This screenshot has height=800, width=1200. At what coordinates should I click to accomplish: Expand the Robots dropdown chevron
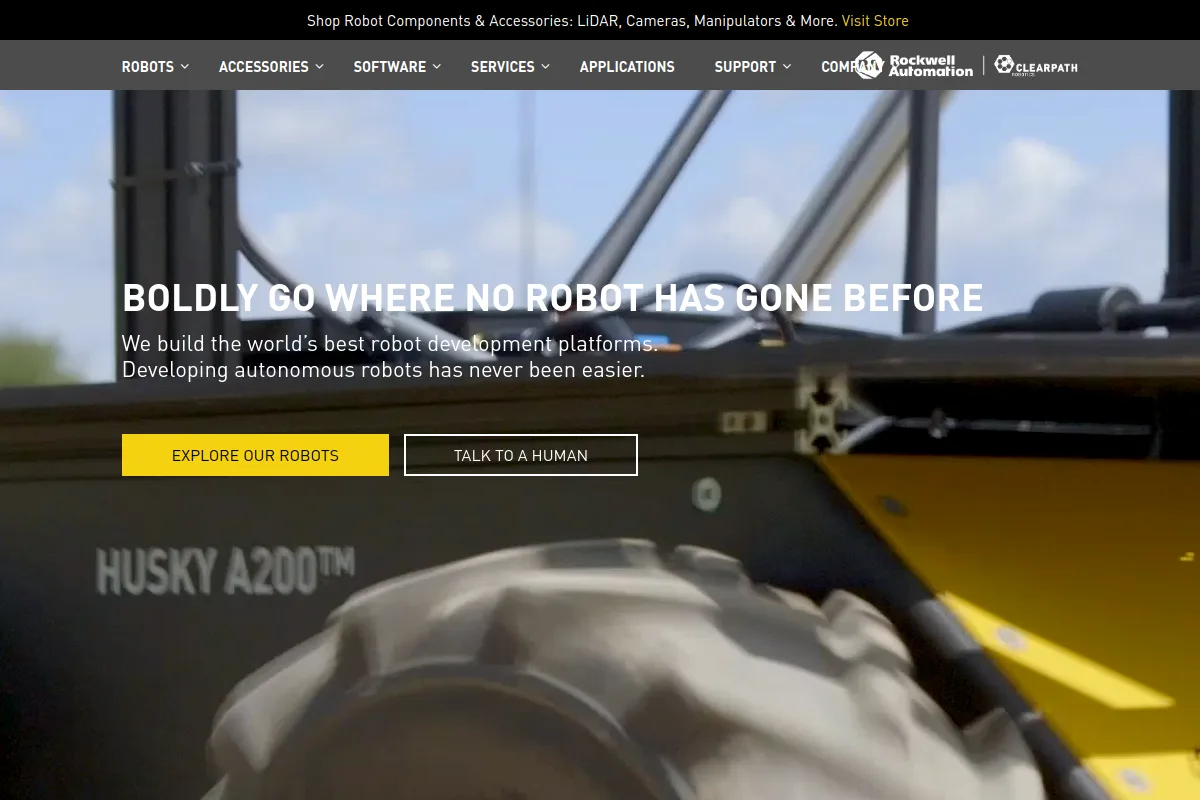(185, 66)
